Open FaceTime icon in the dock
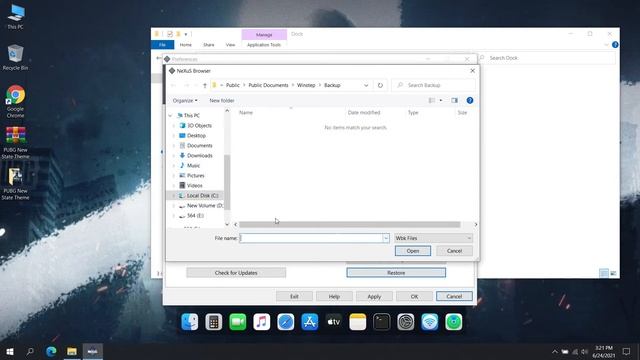640x360 pixels. coord(238,322)
